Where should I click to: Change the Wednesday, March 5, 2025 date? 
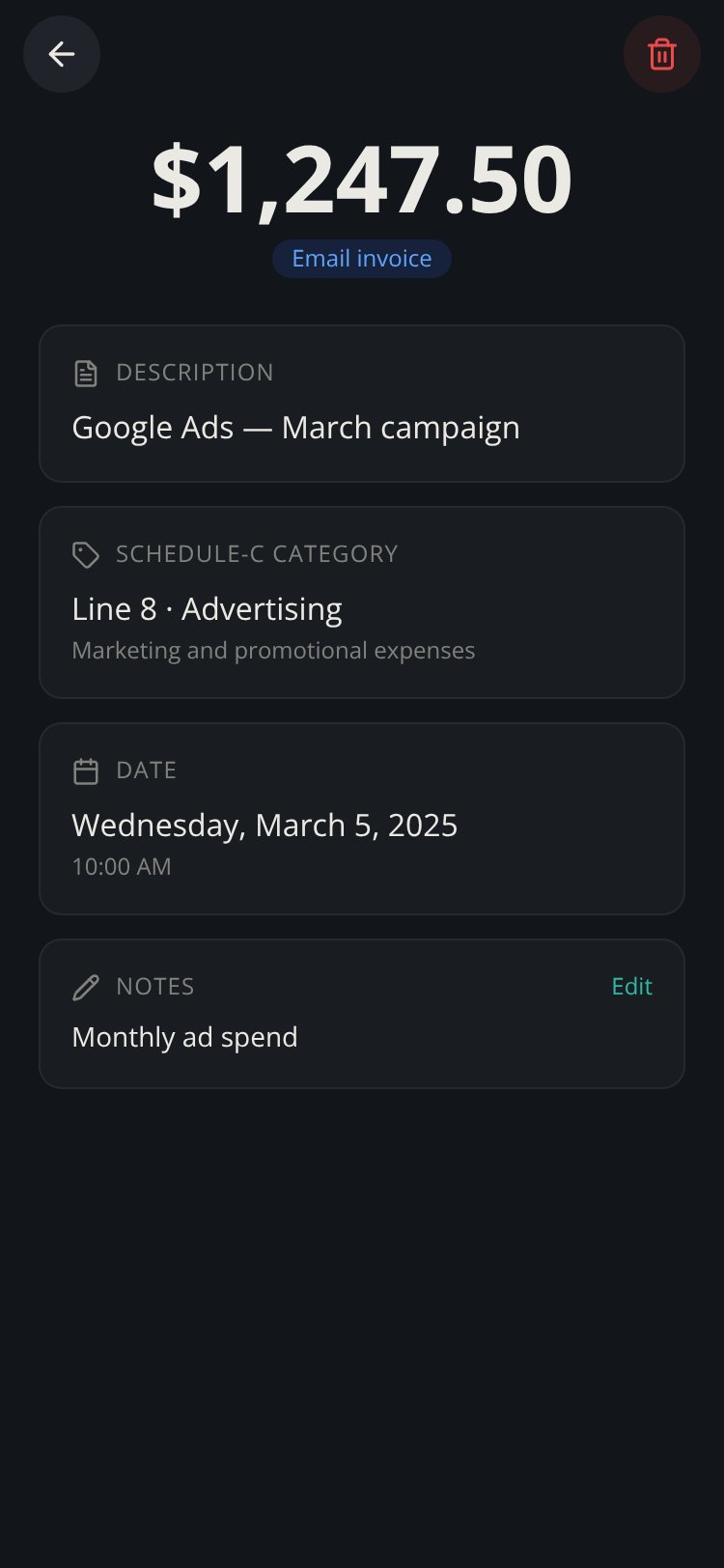click(x=265, y=826)
